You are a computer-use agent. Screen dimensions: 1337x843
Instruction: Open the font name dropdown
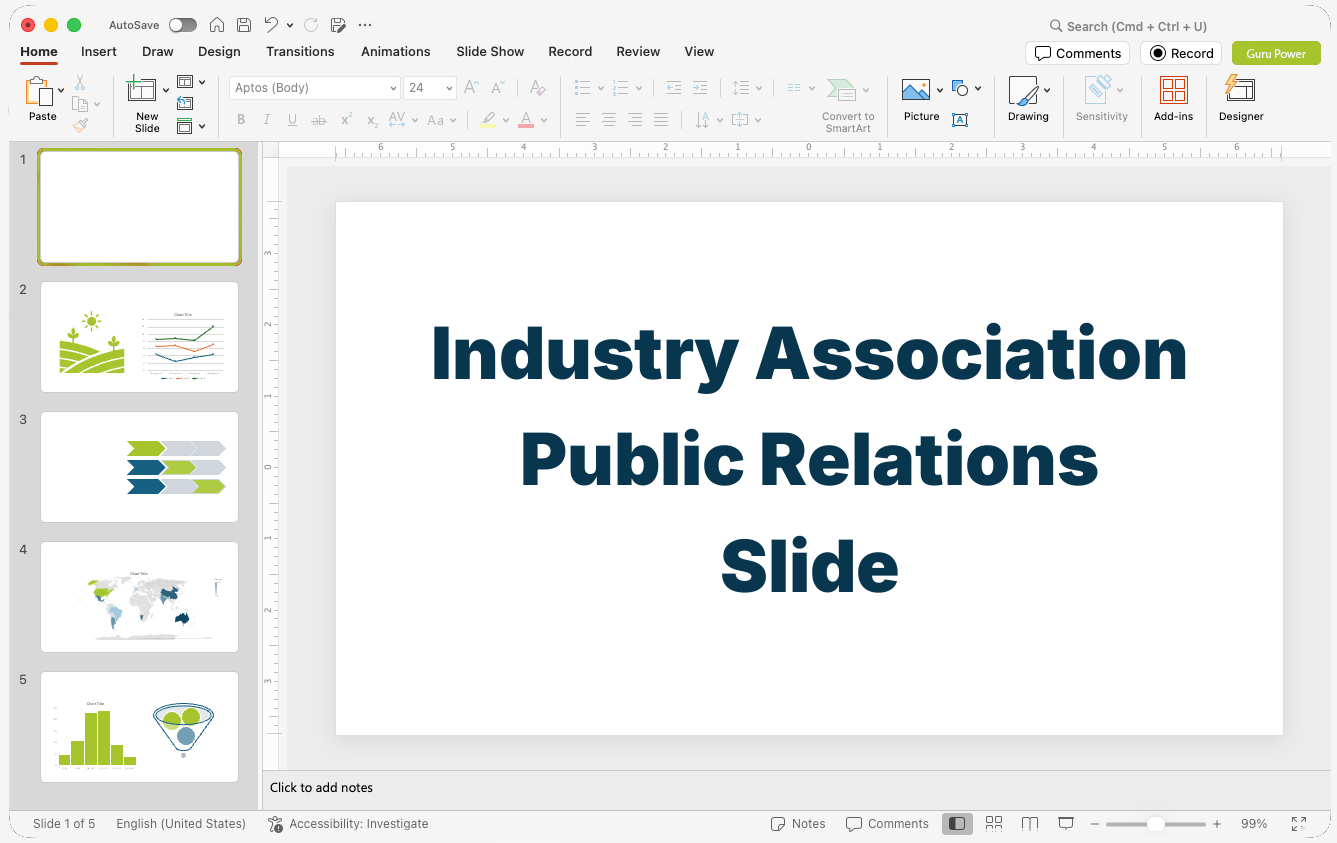[x=393, y=88]
